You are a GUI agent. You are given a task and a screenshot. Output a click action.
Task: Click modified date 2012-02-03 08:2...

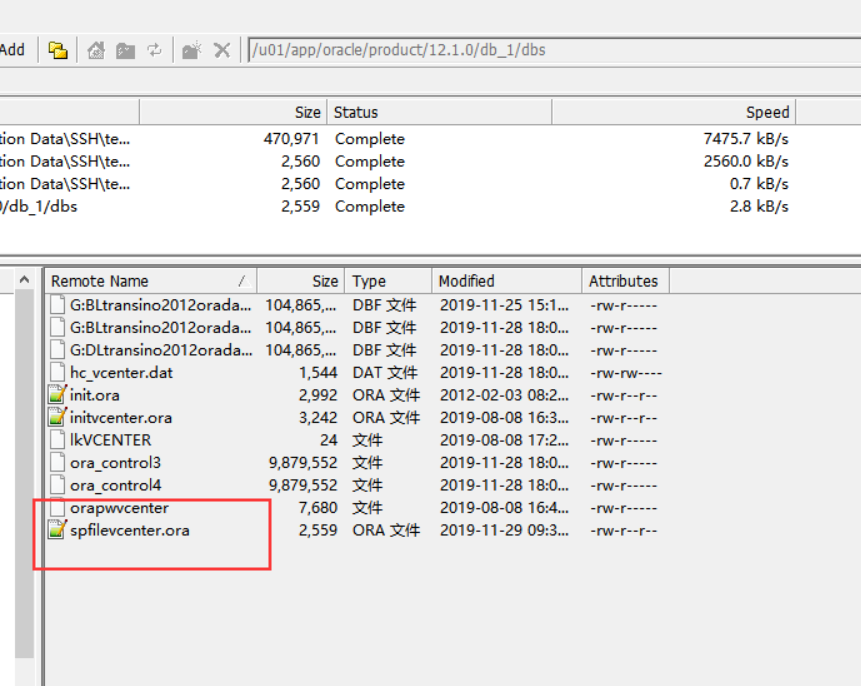504,395
